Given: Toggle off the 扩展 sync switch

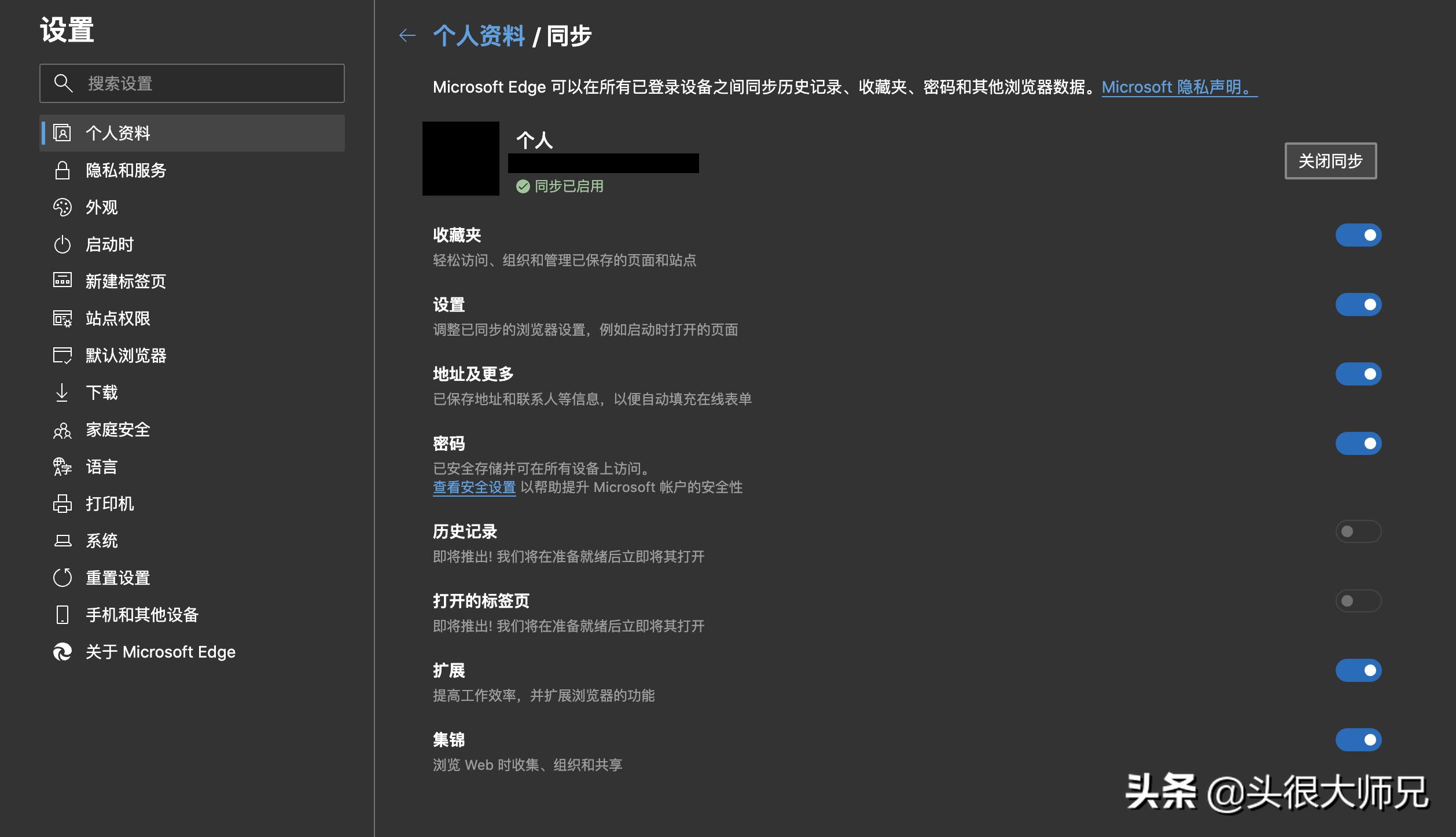Looking at the screenshot, I should click(1358, 670).
